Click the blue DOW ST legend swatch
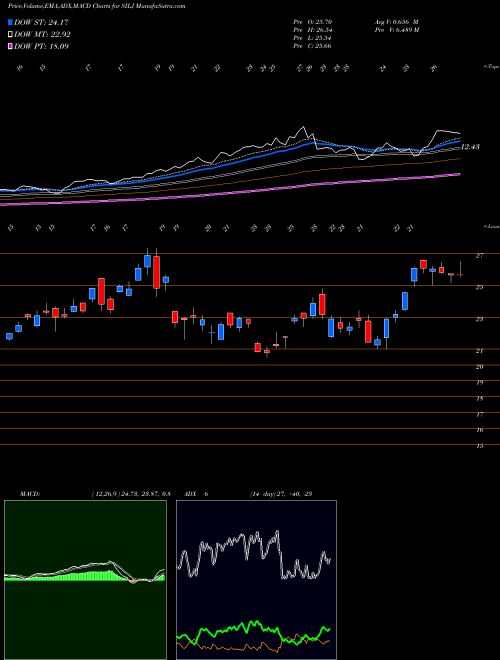This screenshot has height=660, width=500. click(11, 23)
